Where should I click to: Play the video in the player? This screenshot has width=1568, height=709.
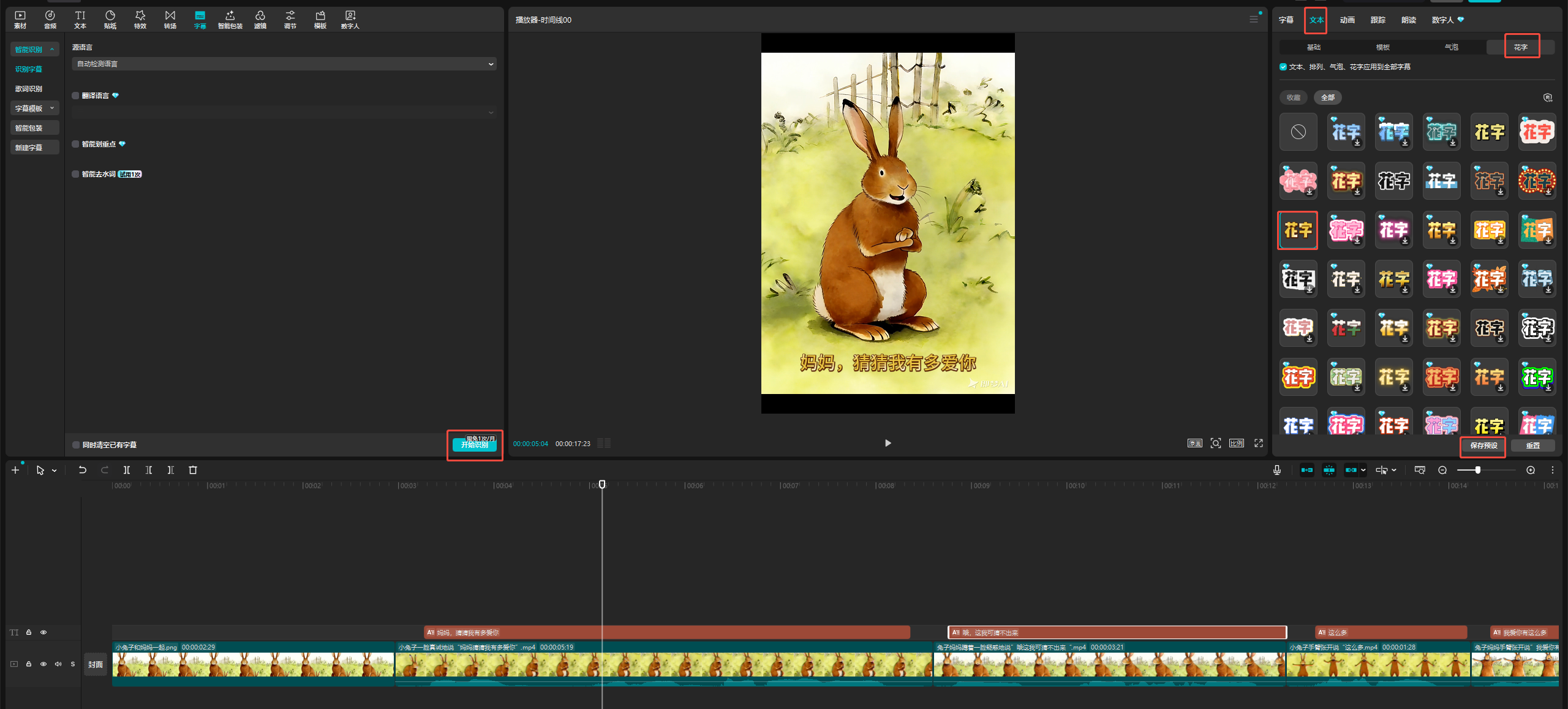(888, 443)
